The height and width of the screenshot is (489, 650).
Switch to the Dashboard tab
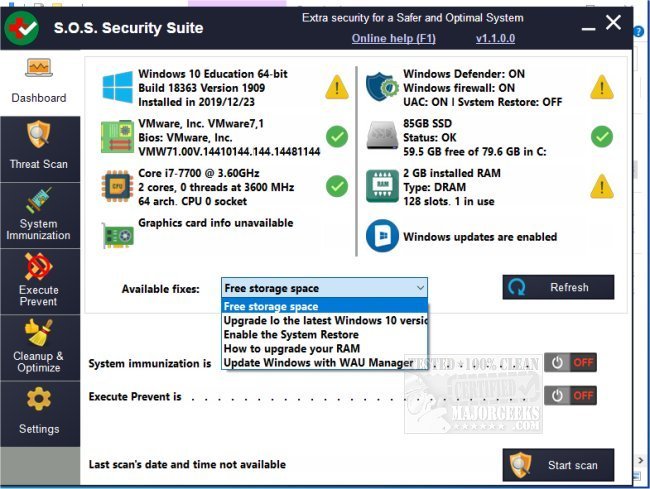point(39,81)
